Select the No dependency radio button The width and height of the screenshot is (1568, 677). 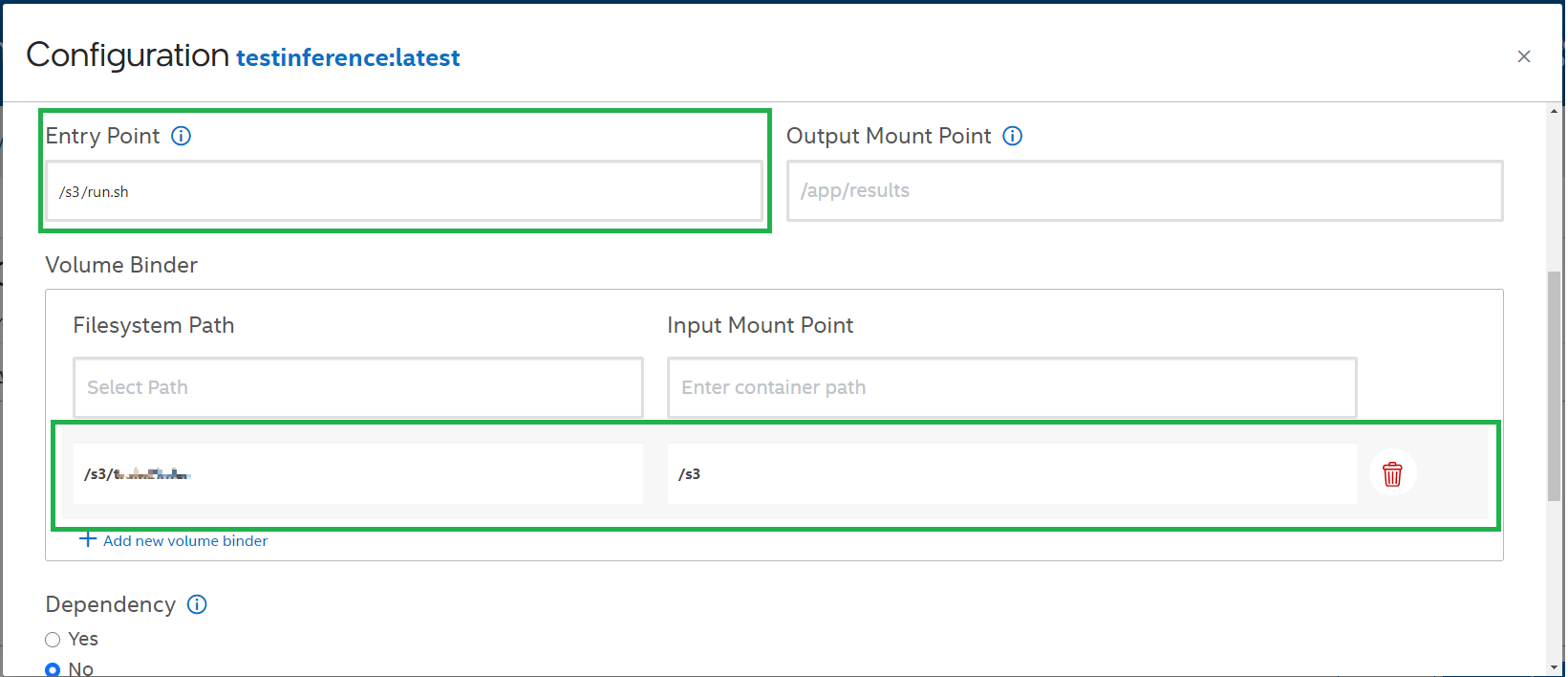tap(53, 669)
